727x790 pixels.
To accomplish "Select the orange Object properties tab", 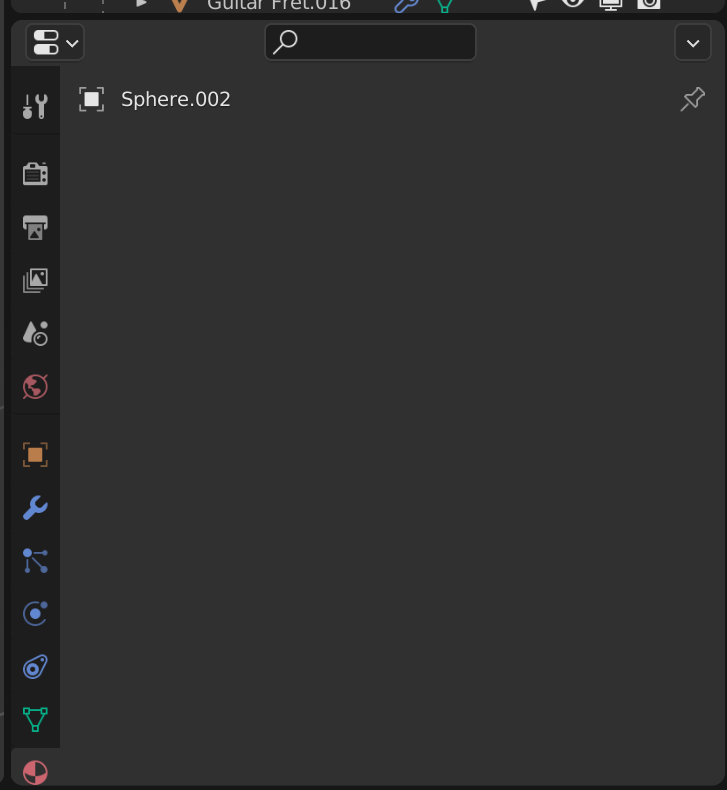I will pyautogui.click(x=35, y=454).
